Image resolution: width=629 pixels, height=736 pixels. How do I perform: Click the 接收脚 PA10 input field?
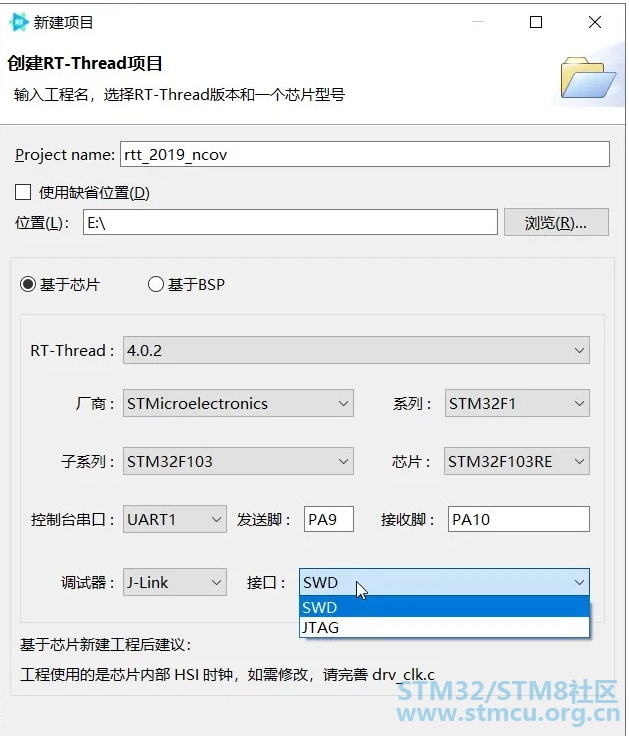coord(519,519)
